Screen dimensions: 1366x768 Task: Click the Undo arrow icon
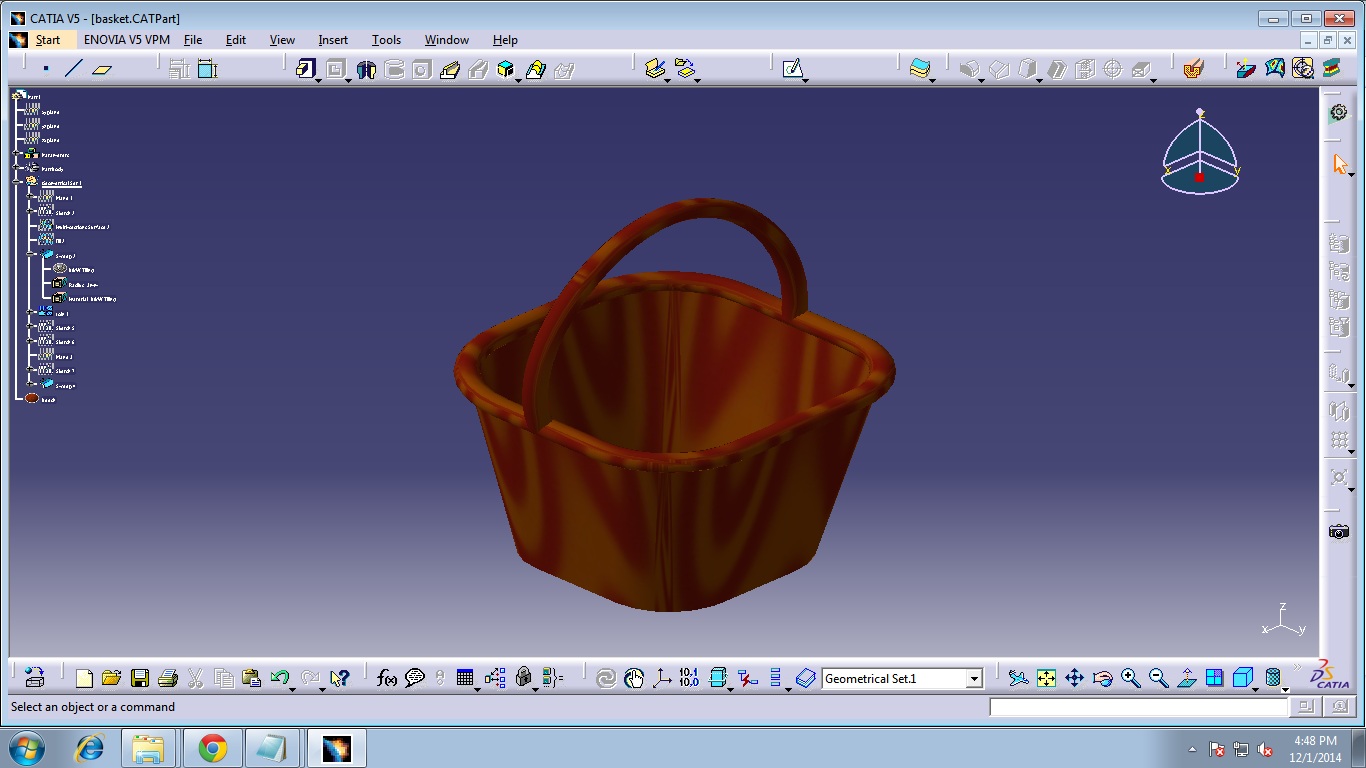[280, 678]
